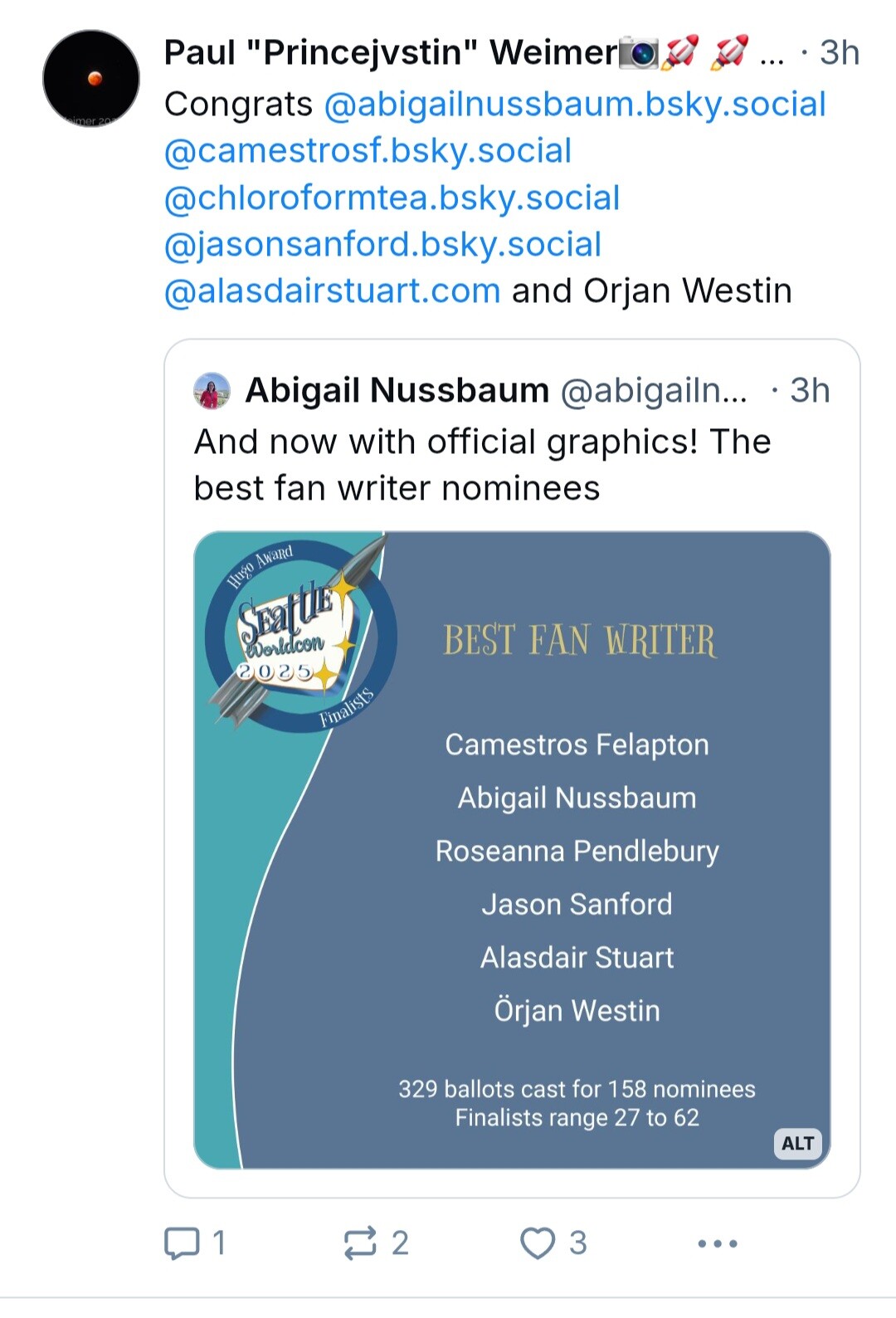Like the post with the heart icon
896x1318 pixels.
point(537,1242)
